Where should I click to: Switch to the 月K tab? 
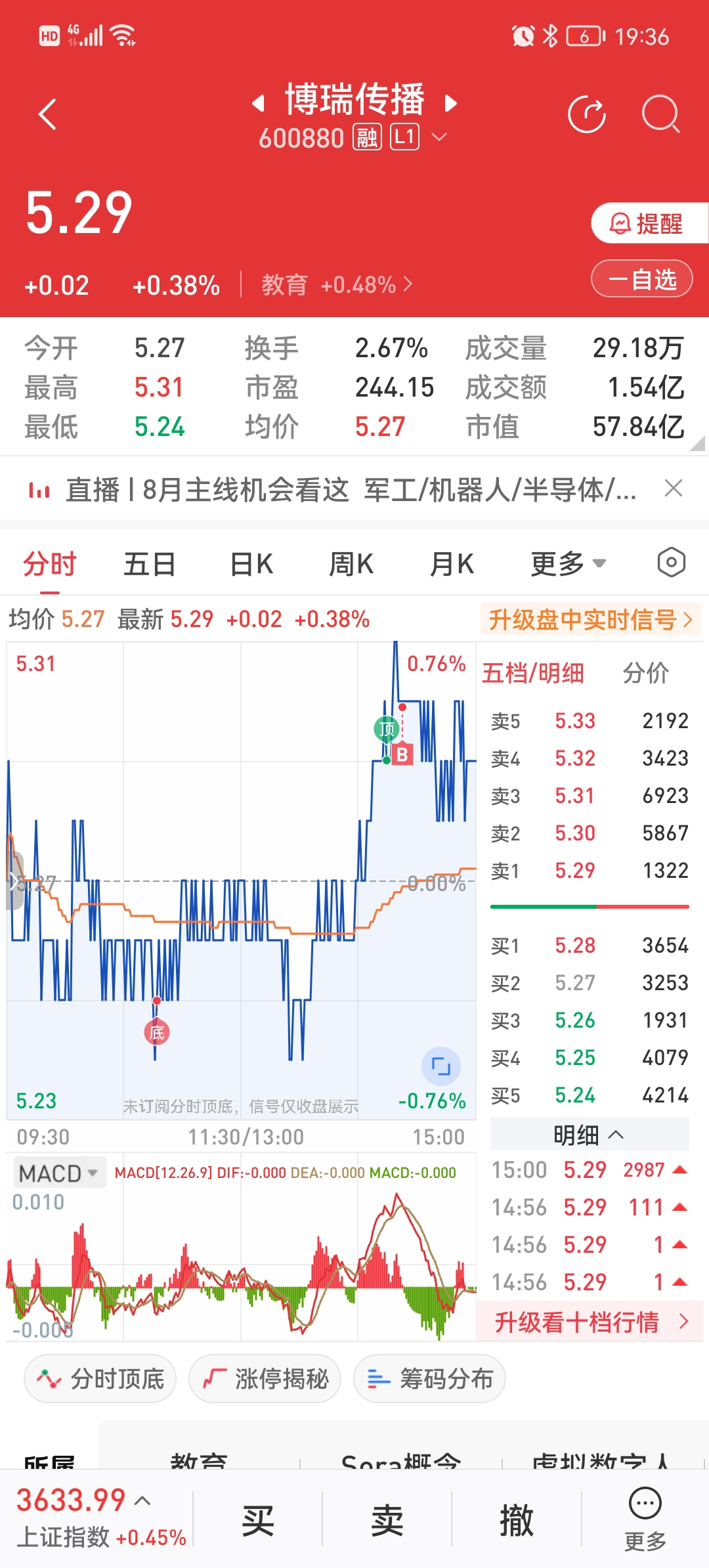[x=452, y=564]
